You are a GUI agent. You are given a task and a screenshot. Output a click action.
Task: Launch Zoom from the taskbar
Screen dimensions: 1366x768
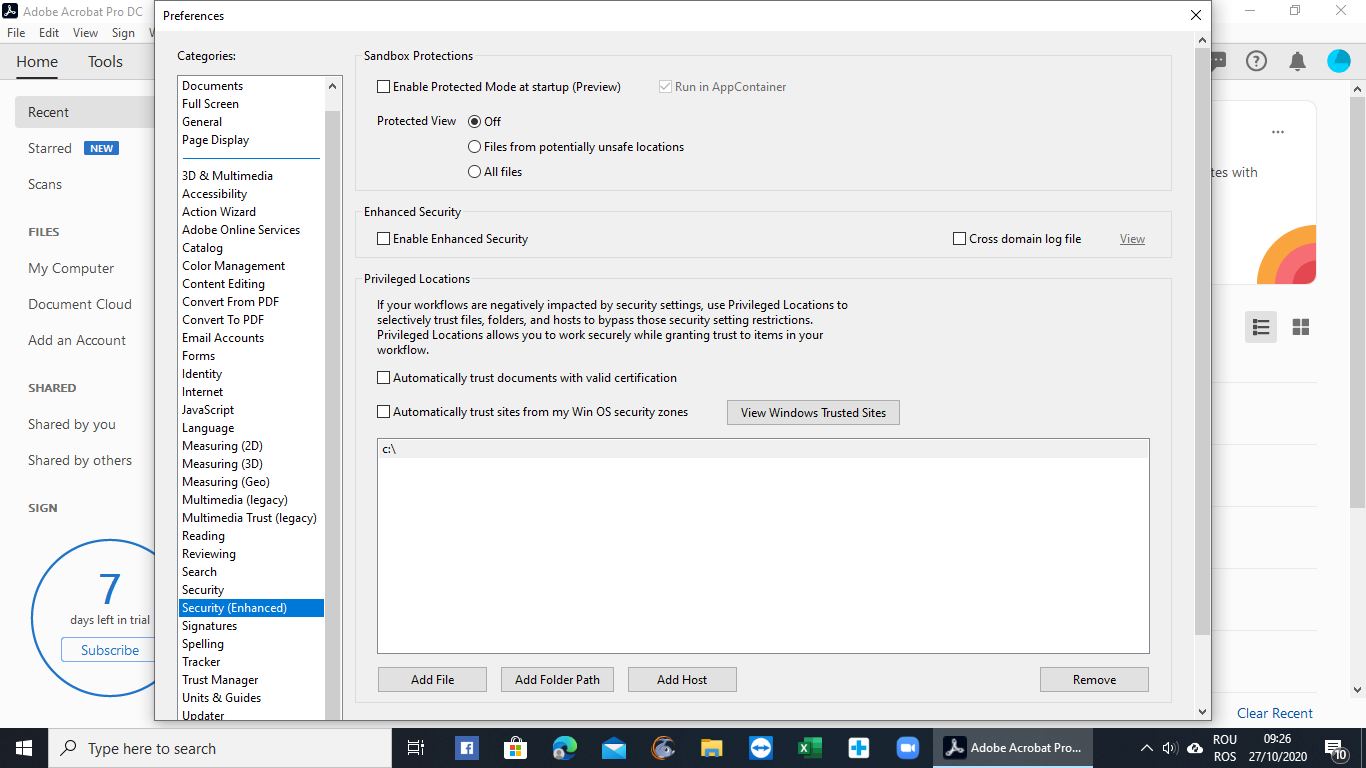(x=908, y=748)
